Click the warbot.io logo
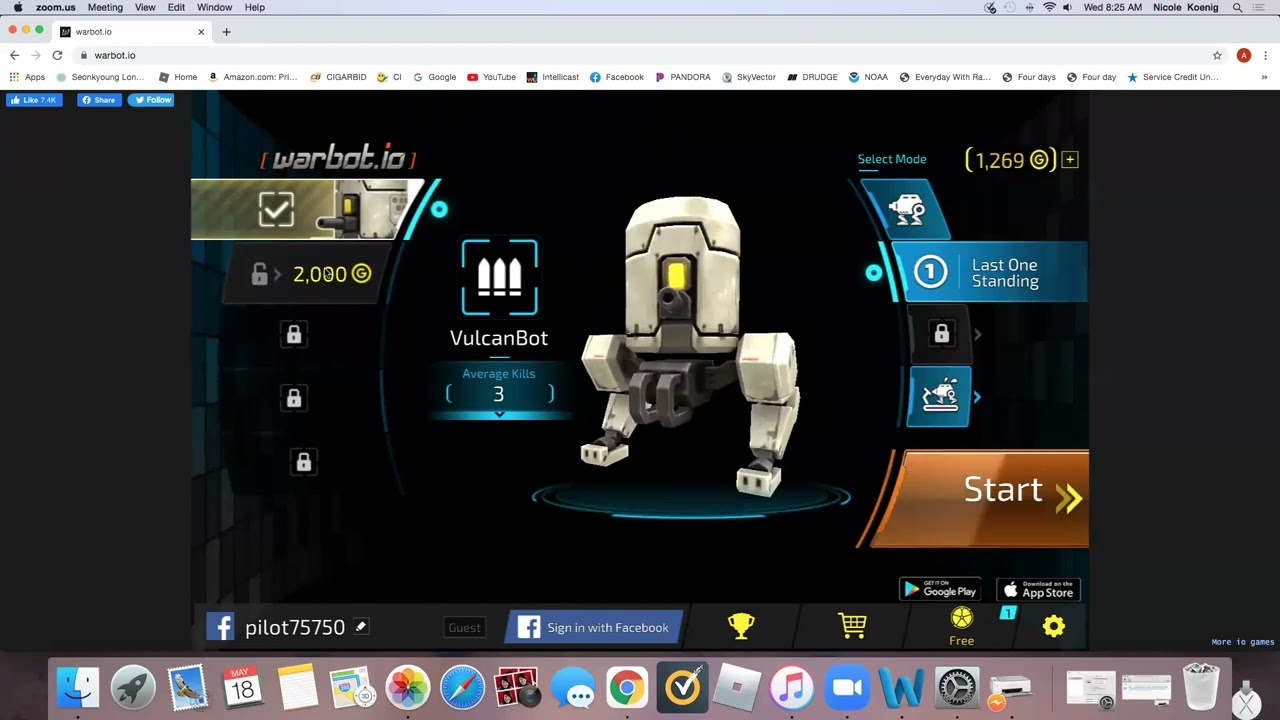The width and height of the screenshot is (1280, 720). (x=338, y=158)
